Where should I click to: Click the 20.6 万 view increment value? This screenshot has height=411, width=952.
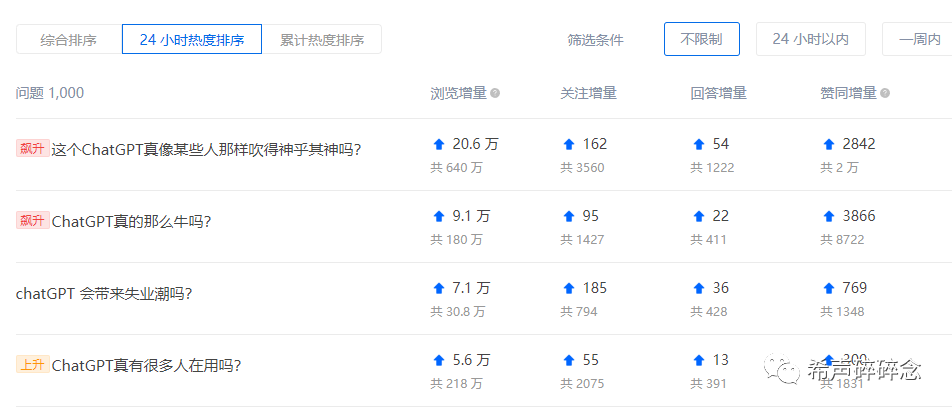(475, 144)
